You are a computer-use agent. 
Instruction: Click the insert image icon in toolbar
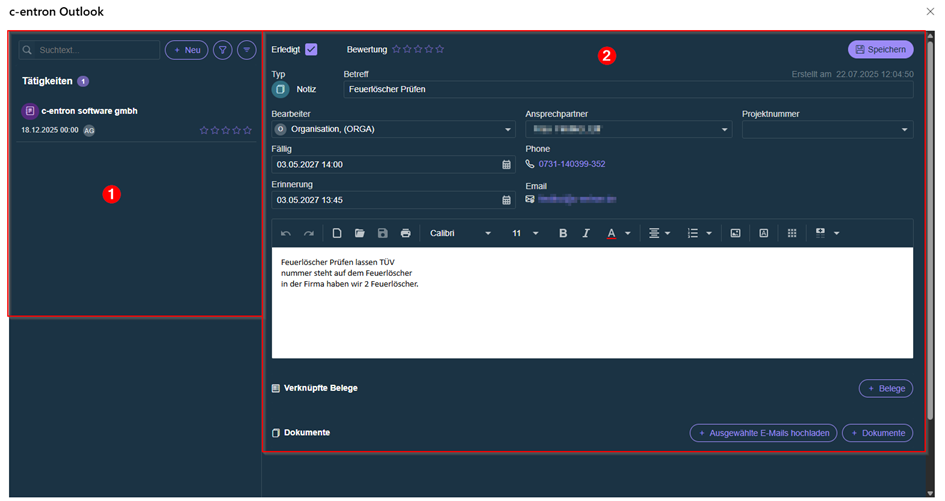[735, 233]
